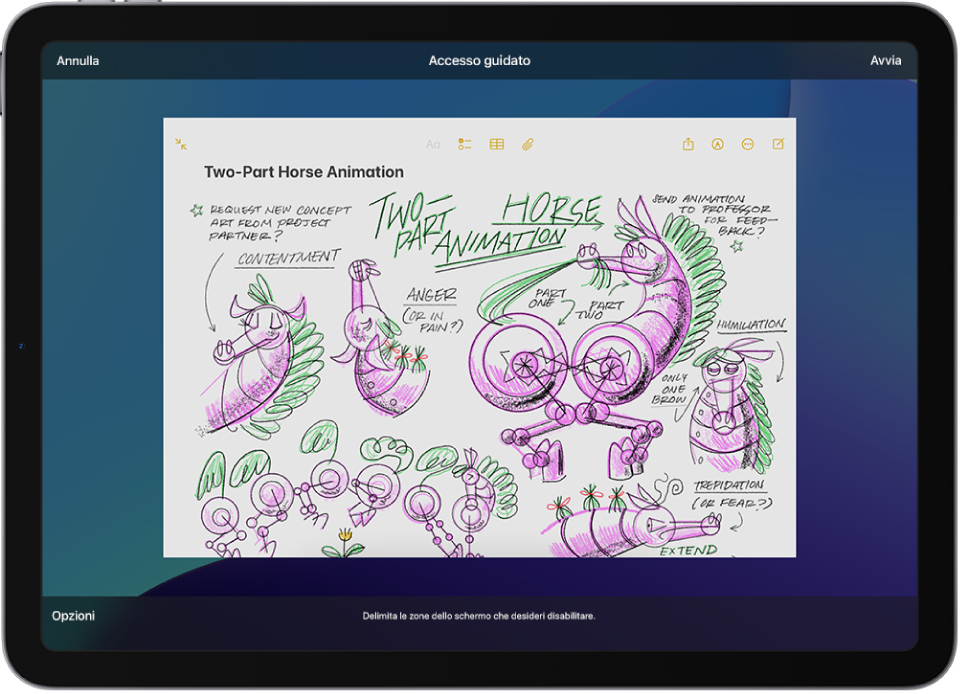Tap the collapse arrows icon in the note
Image resolution: width=960 pixels, height=694 pixels.
pos(181,144)
